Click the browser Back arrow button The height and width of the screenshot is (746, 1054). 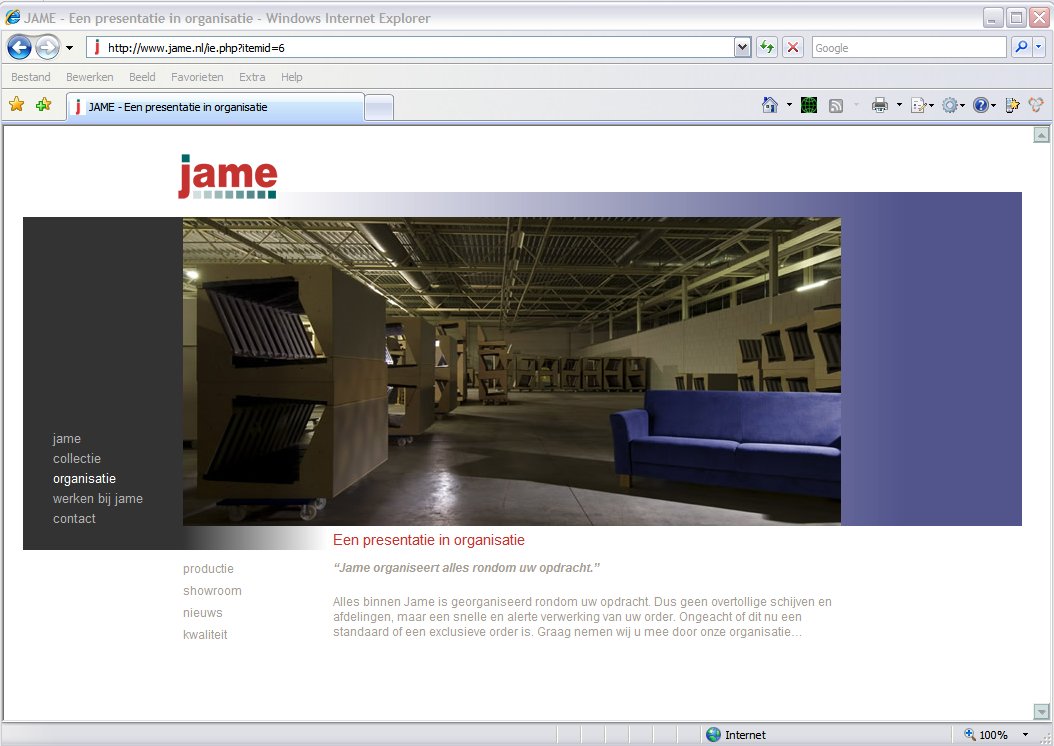(19, 47)
